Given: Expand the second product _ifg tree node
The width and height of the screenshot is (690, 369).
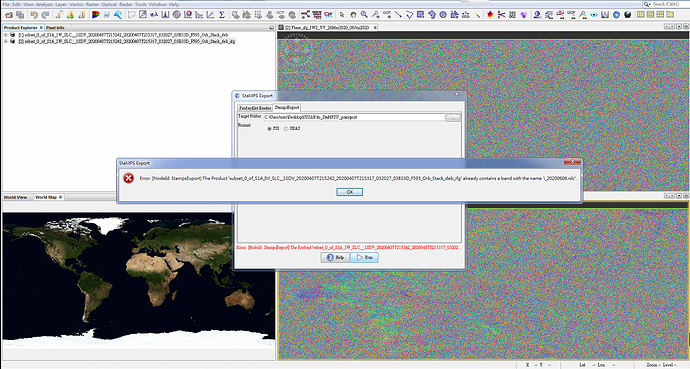Looking at the screenshot, I should pos(6,41).
